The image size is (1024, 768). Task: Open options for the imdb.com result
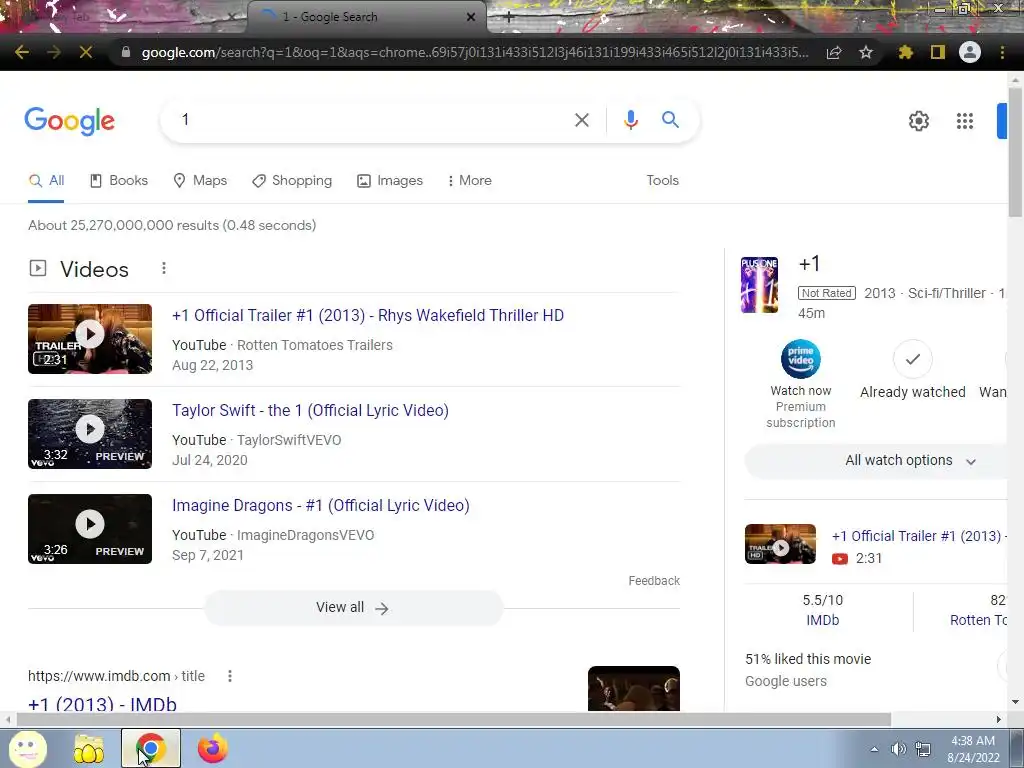point(230,676)
